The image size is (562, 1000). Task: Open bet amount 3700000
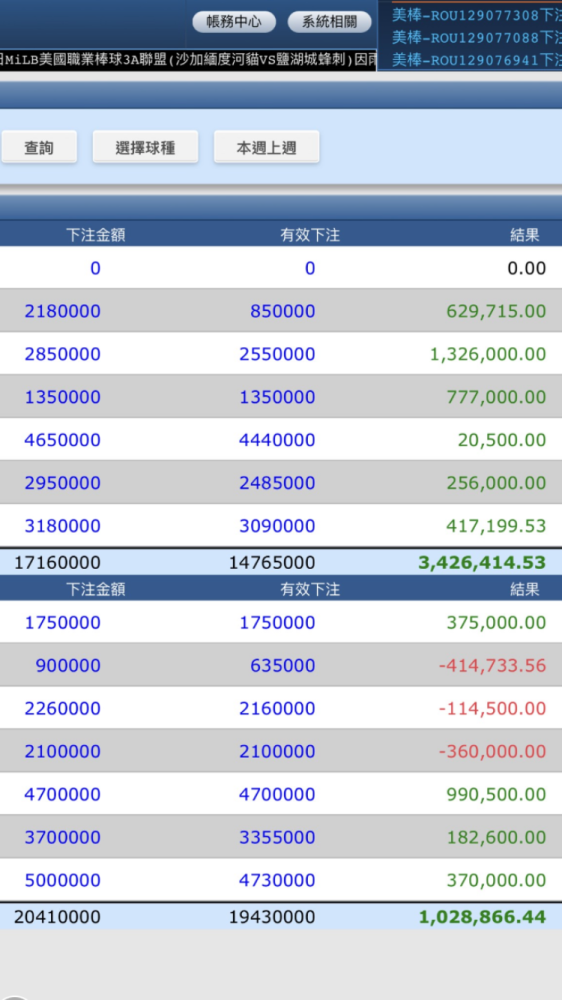pos(63,837)
